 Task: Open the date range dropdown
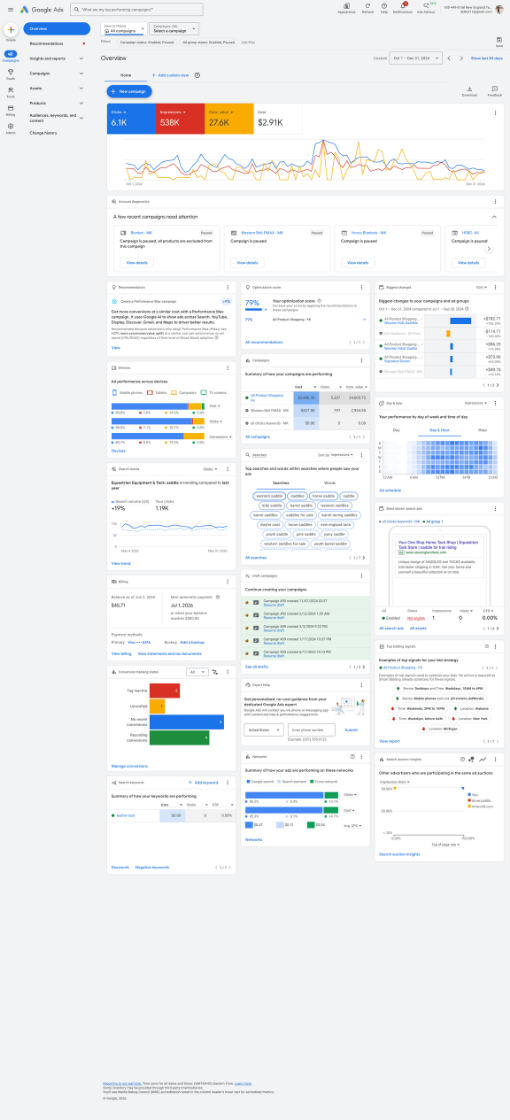coord(416,58)
